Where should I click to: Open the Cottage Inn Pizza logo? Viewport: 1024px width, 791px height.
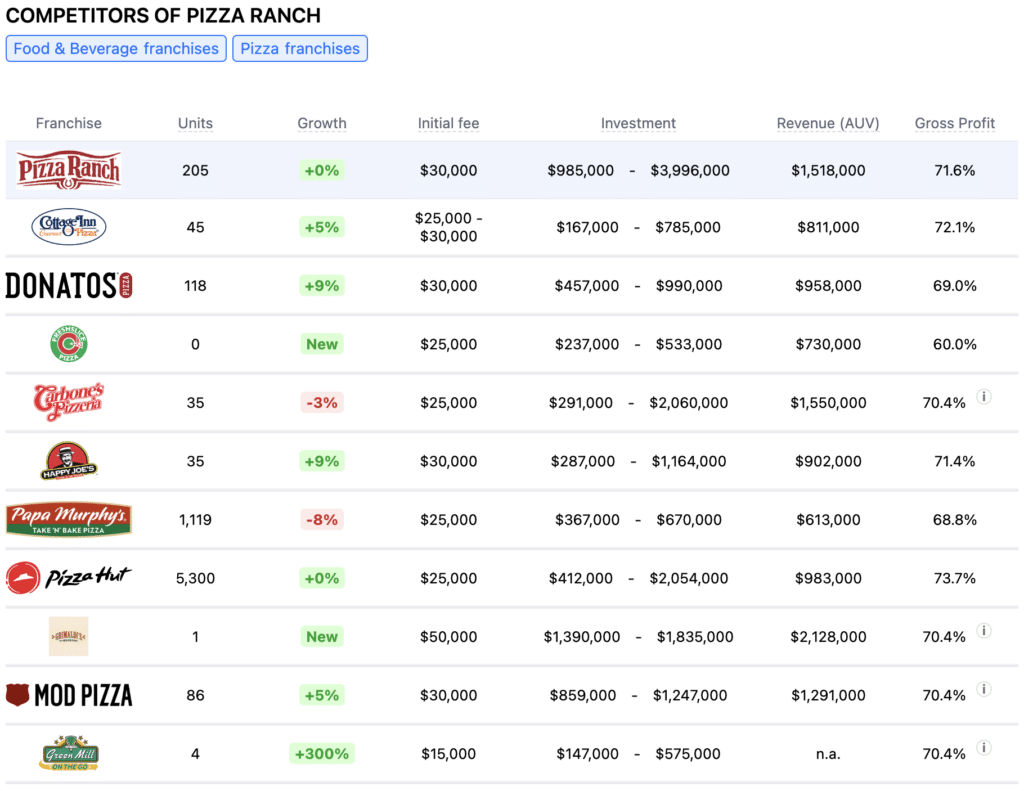[x=69, y=227]
